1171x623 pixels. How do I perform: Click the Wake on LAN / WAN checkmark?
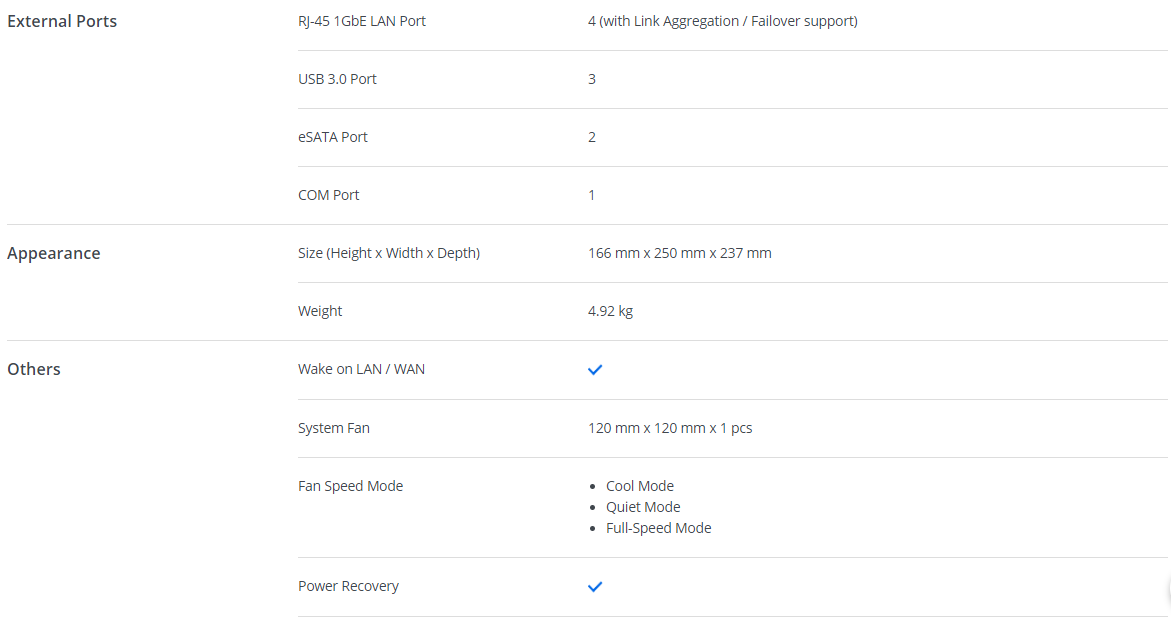(595, 370)
